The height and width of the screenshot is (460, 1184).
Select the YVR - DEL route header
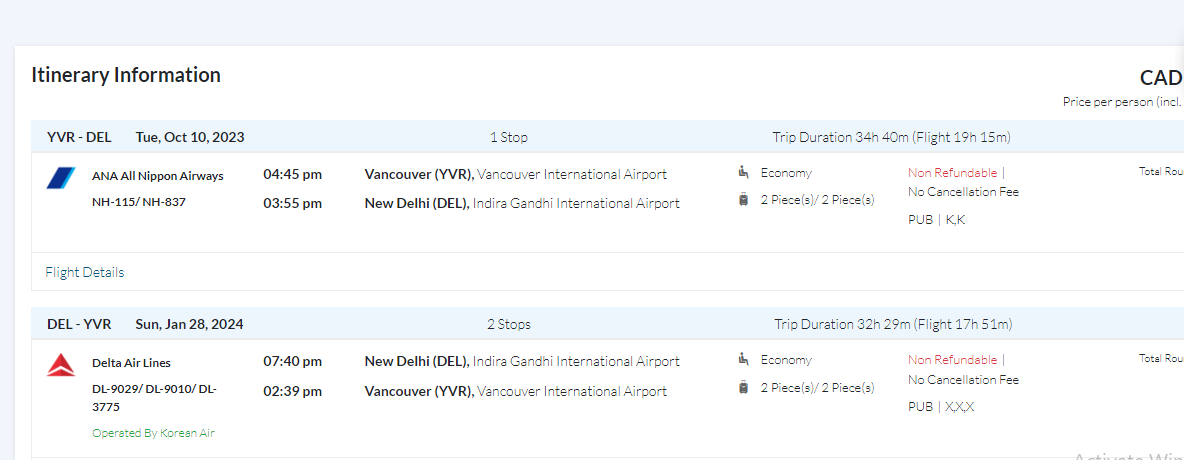tap(79, 137)
